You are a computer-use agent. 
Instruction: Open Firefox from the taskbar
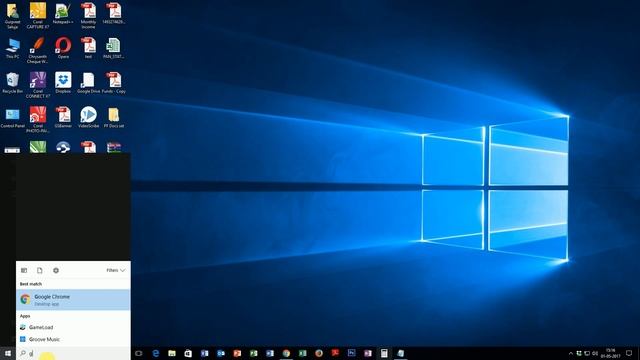coord(319,353)
